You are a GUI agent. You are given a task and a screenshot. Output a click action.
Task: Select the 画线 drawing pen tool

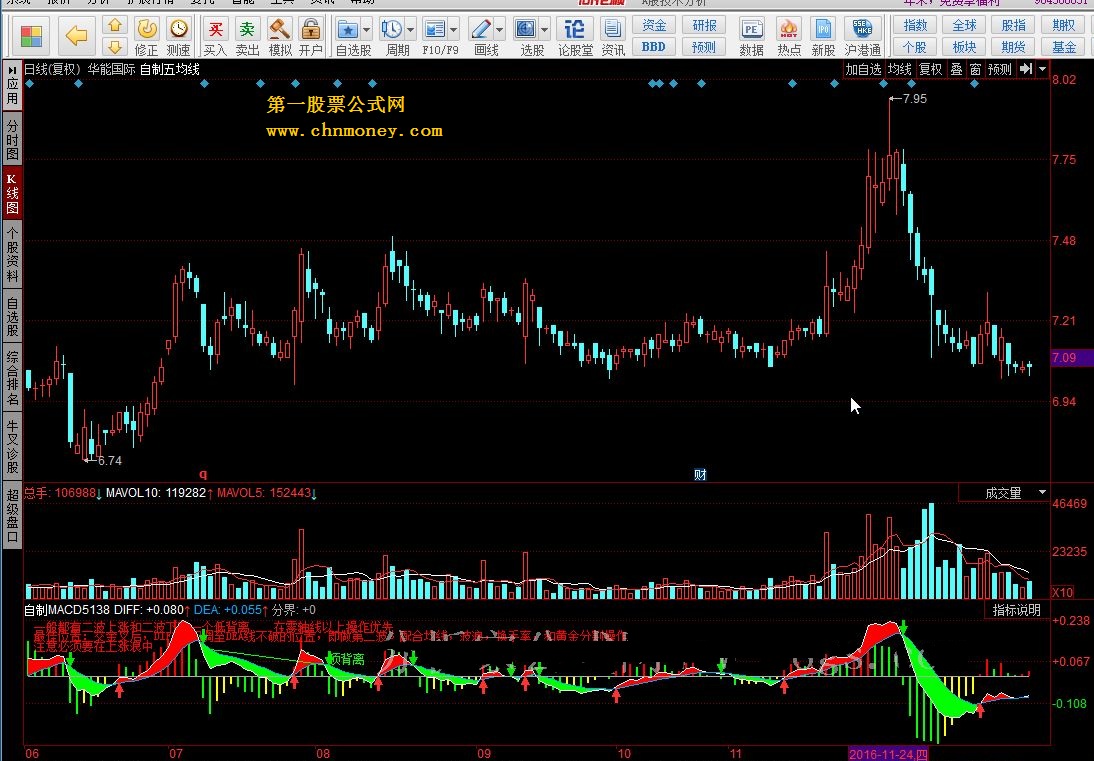[481, 29]
